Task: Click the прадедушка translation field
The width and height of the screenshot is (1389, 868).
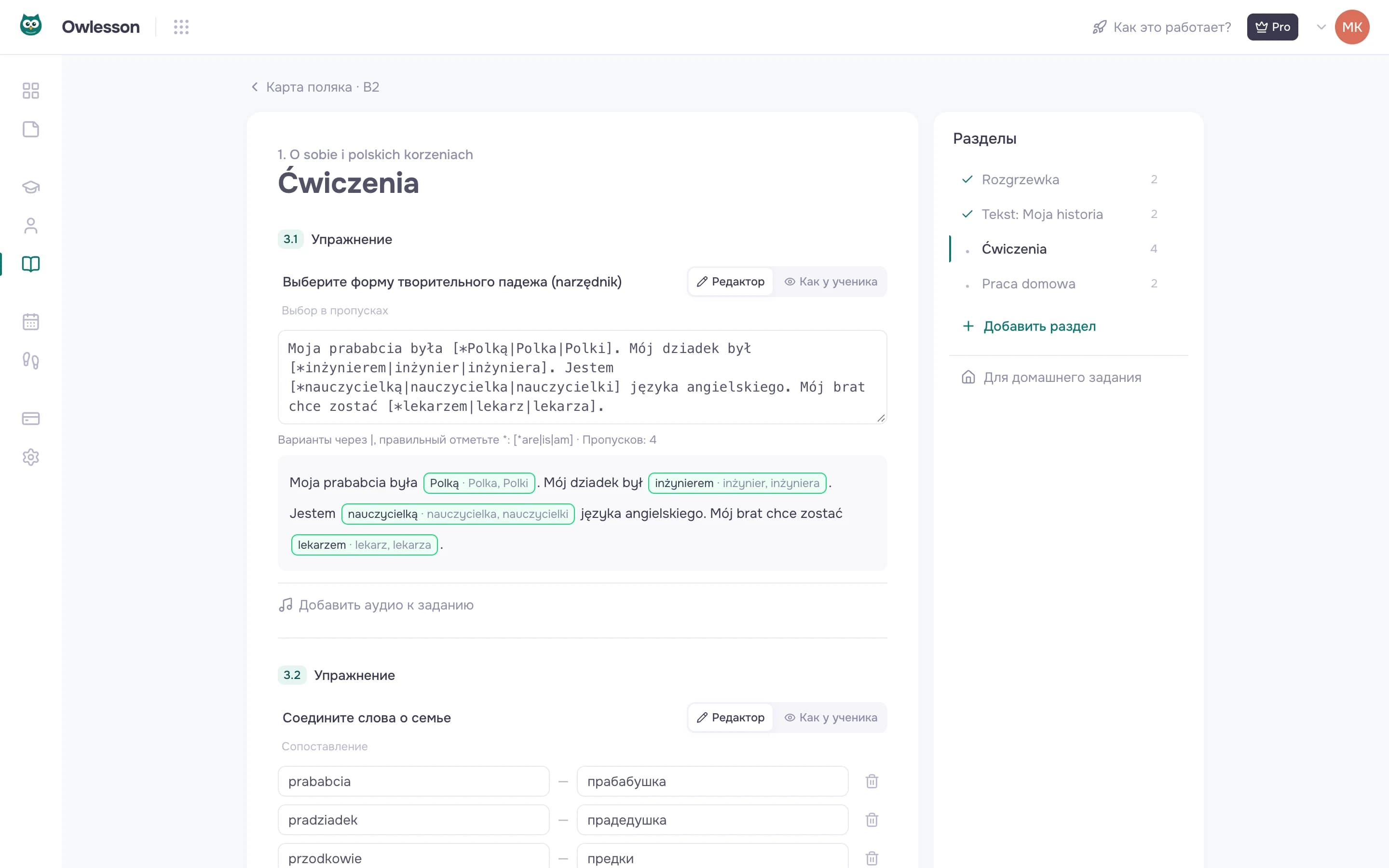Action: (x=712, y=820)
